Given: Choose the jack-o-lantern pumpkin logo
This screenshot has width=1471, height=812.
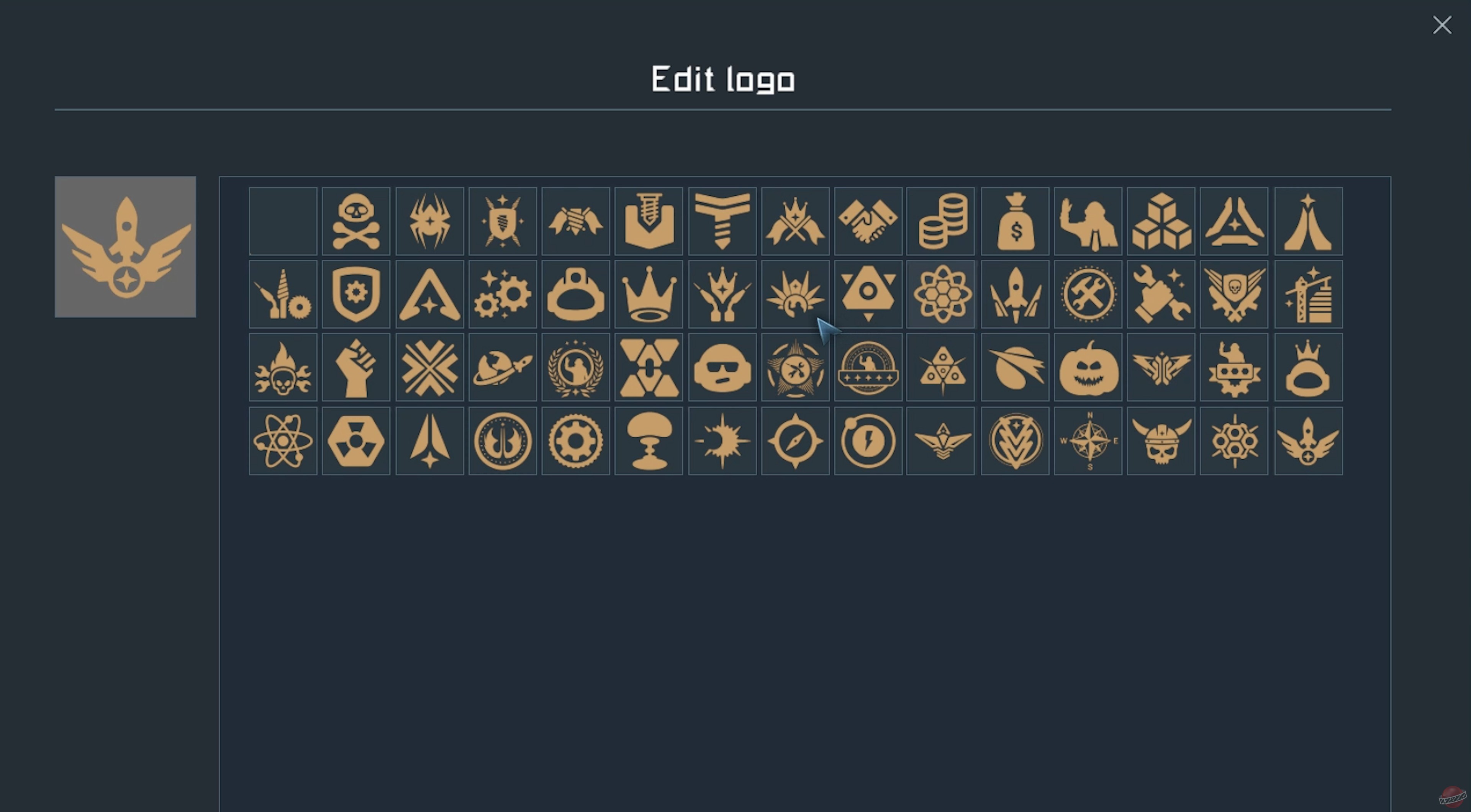Looking at the screenshot, I should tap(1088, 367).
